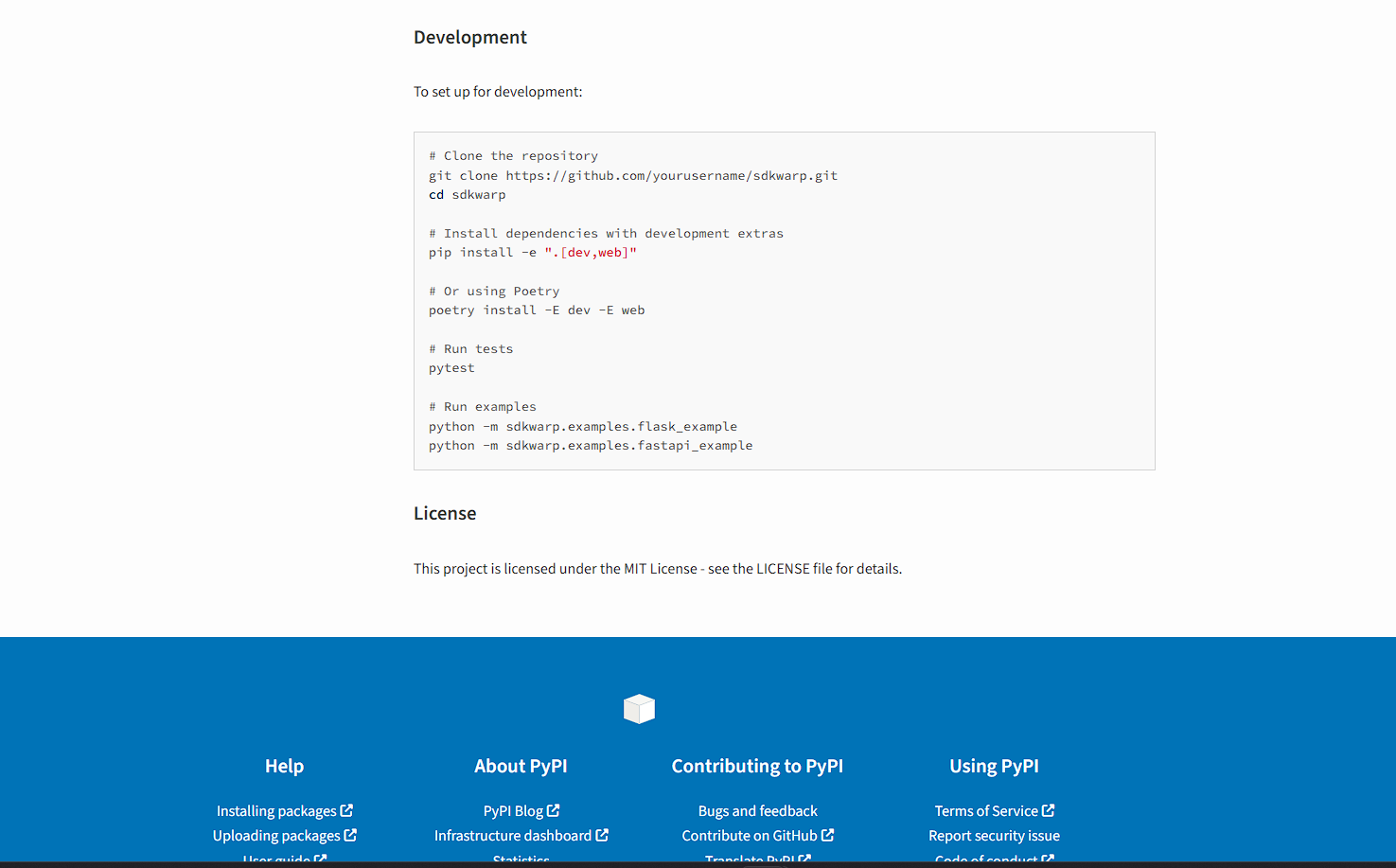Viewport: 1396px width, 868px height.
Task: Click the flask_example python command line
Action: pos(583,427)
